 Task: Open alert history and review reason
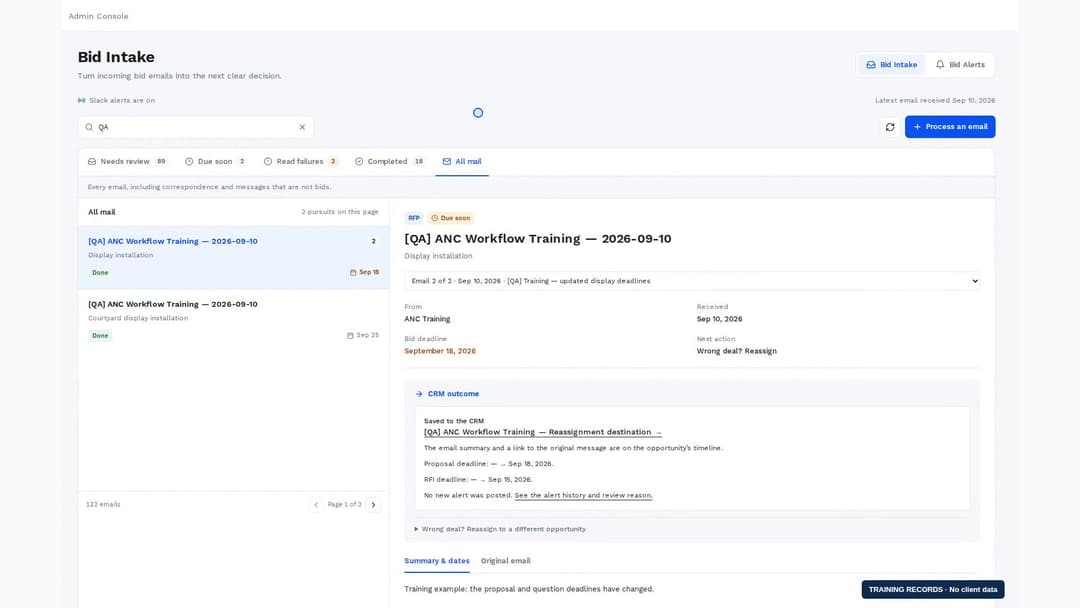583,495
